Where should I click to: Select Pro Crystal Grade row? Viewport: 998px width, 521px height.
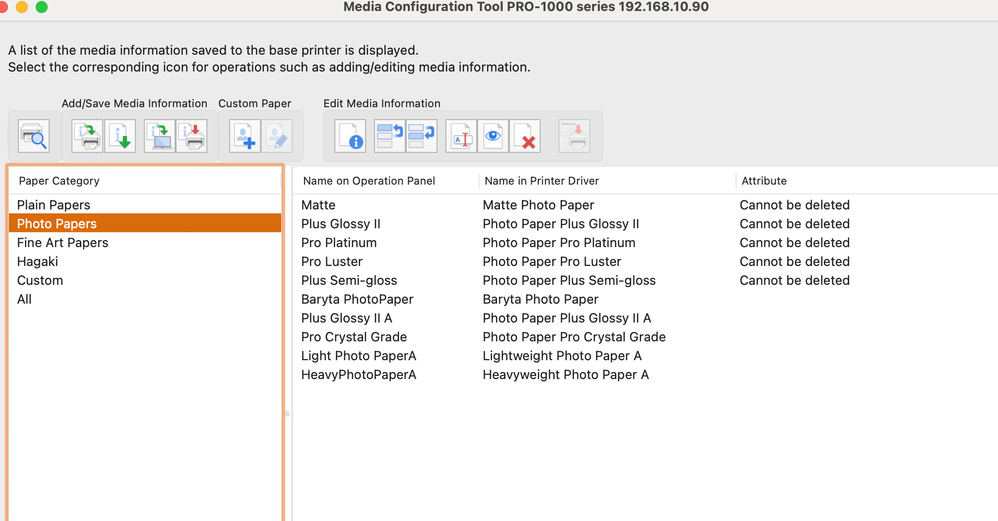(x=645, y=337)
